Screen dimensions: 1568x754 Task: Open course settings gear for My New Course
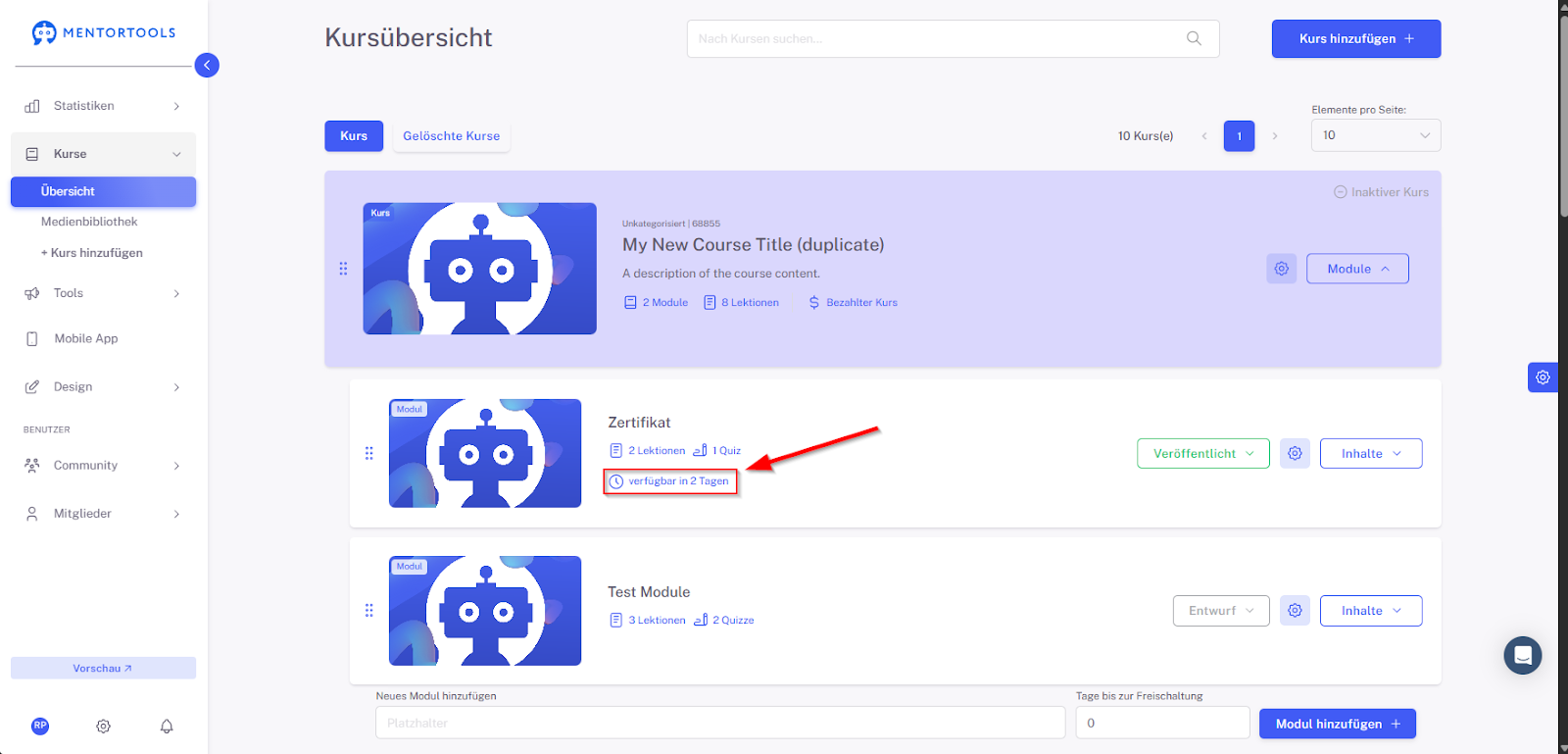[1282, 269]
